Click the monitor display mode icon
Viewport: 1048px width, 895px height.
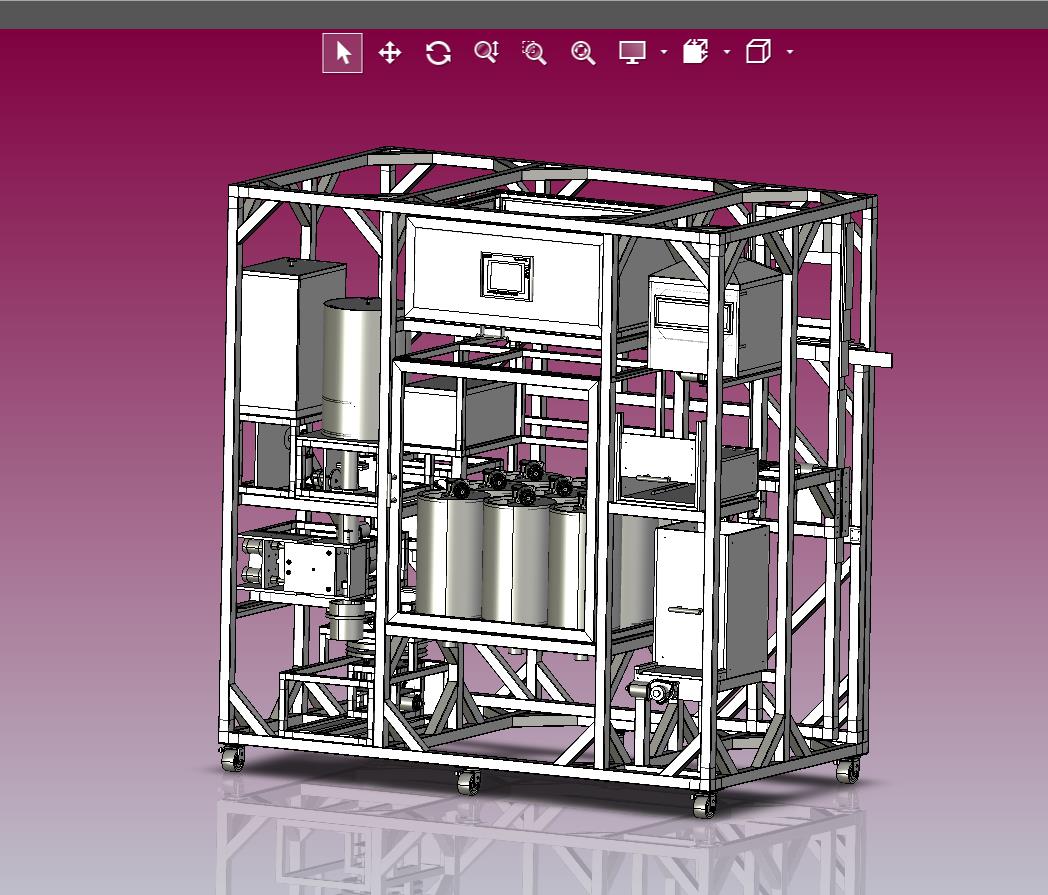632,52
